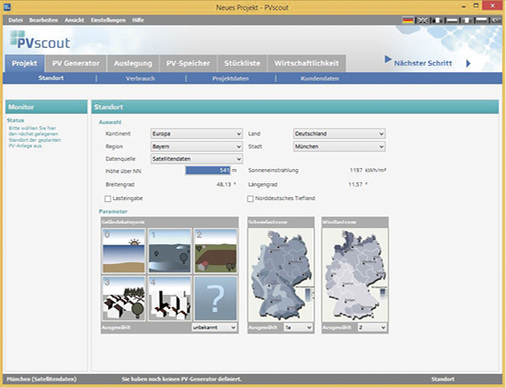Tick the Norddeutsches Tiefland checkbox

click(250, 199)
